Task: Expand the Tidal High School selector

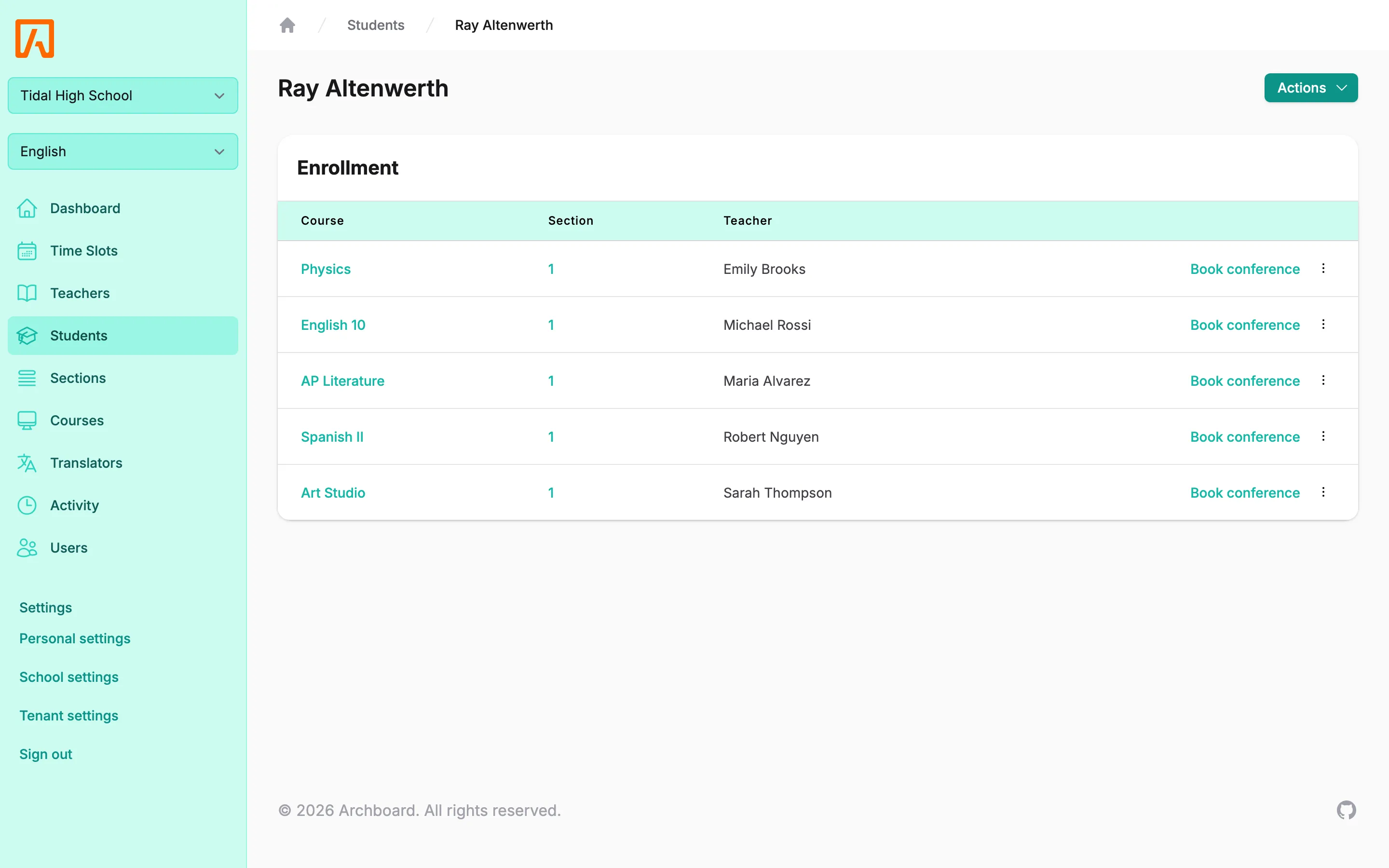Action: click(x=123, y=95)
